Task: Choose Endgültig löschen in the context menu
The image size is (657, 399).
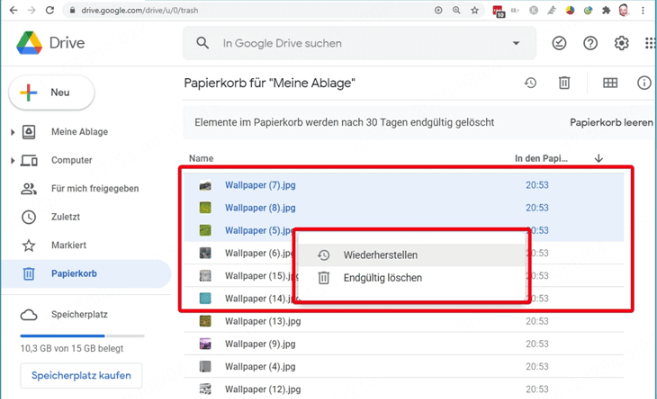Action: point(411,277)
